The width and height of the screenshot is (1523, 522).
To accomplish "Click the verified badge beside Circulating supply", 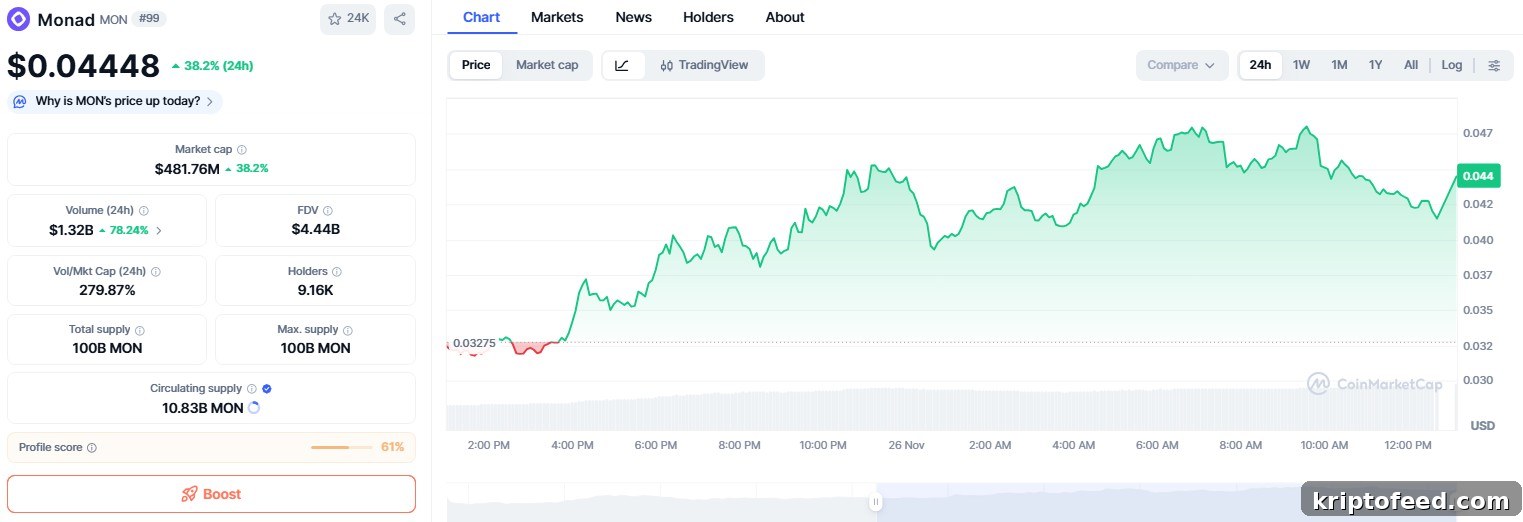I will (x=267, y=389).
